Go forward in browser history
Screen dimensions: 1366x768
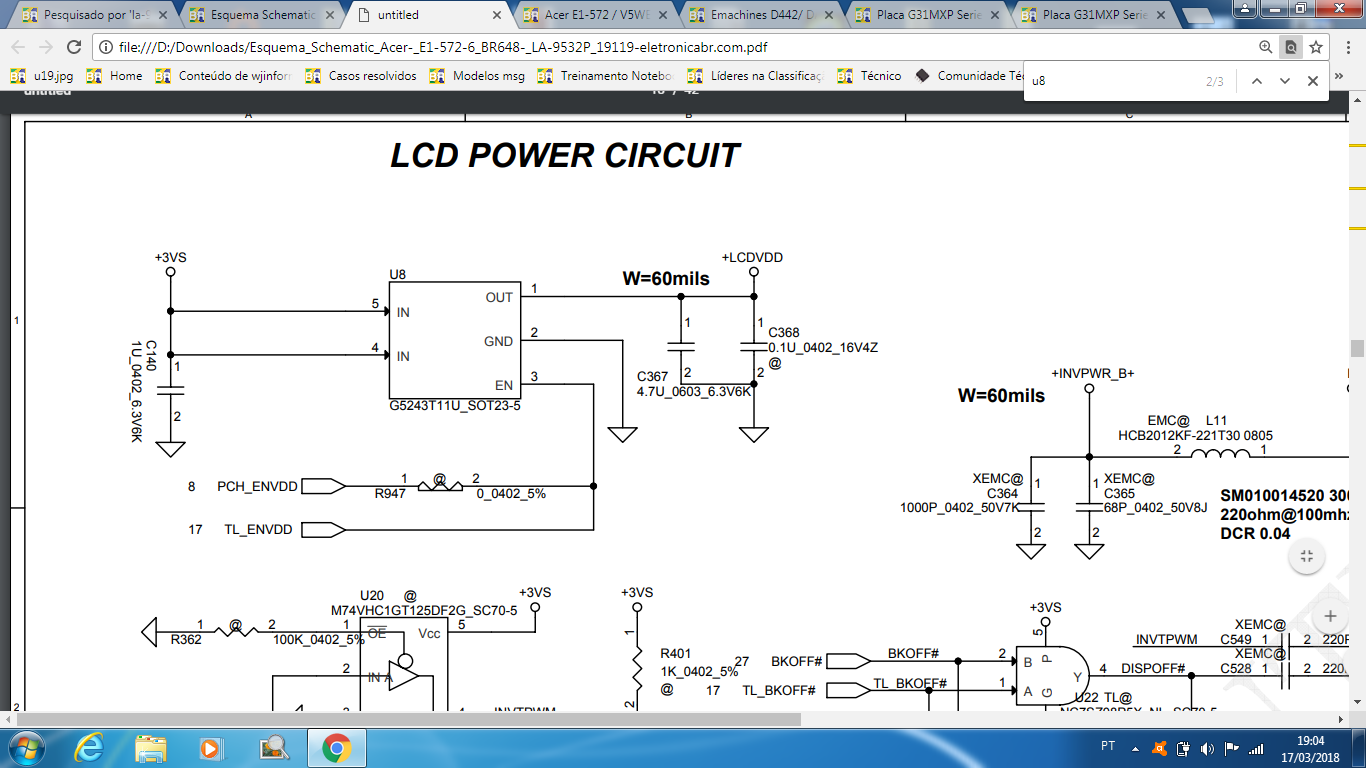tap(46, 47)
